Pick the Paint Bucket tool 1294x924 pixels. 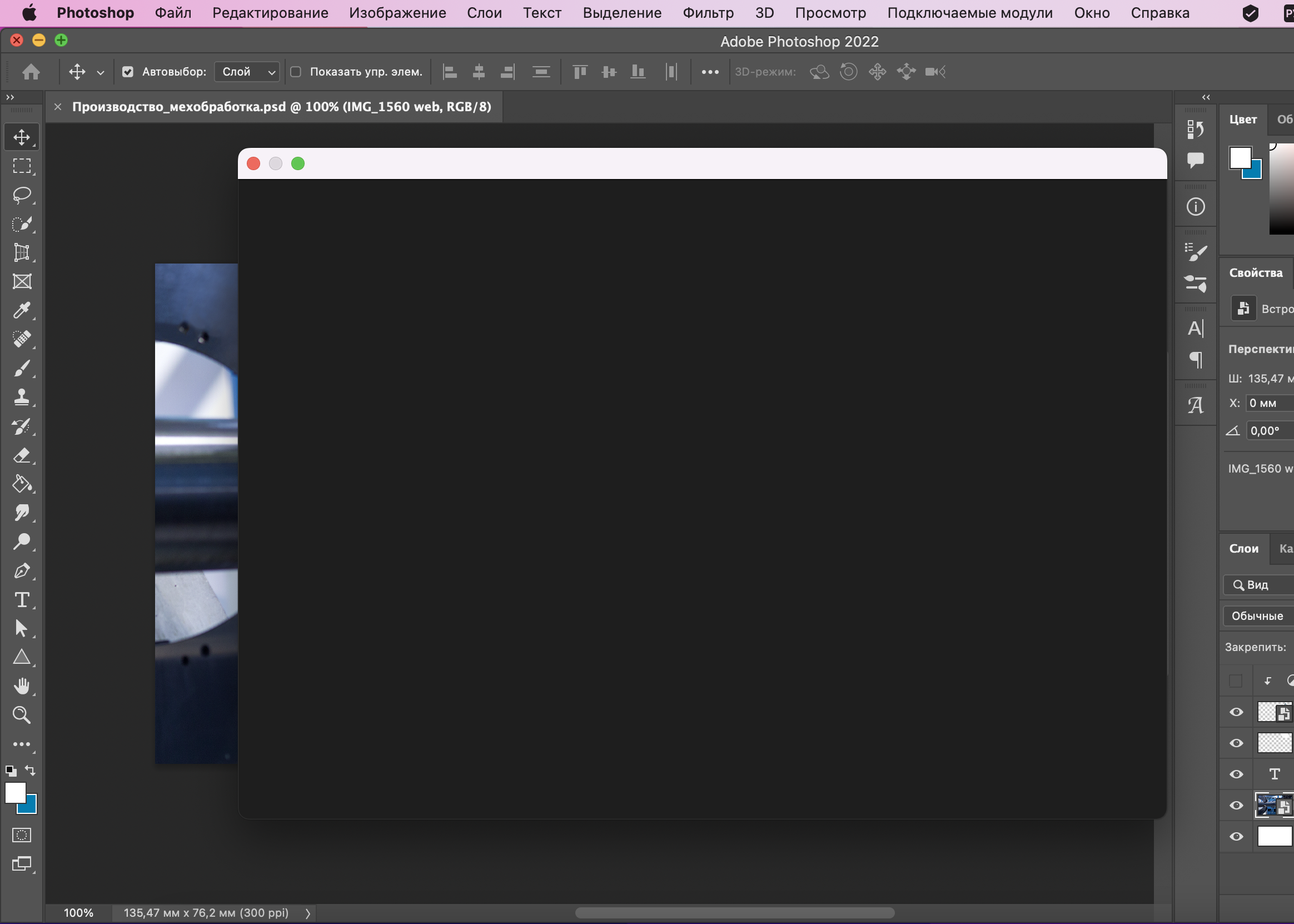click(22, 484)
